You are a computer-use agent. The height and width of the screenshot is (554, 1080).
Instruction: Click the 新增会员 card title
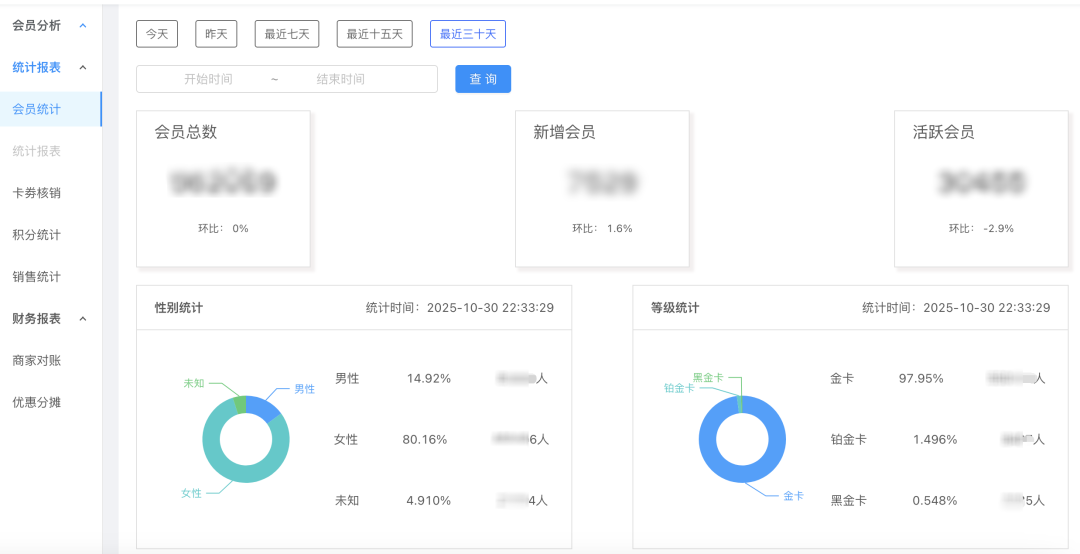(x=564, y=132)
